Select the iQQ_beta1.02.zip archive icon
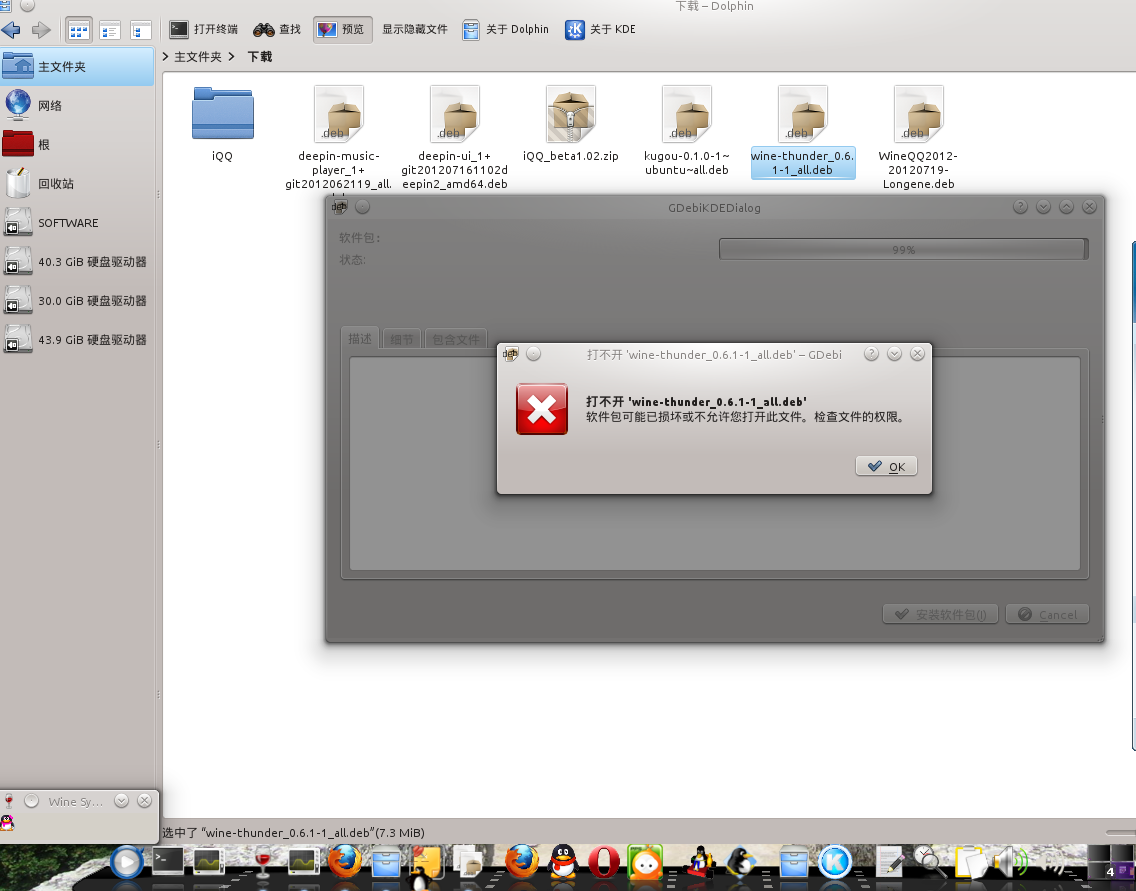This screenshot has width=1136, height=891. tap(570, 114)
